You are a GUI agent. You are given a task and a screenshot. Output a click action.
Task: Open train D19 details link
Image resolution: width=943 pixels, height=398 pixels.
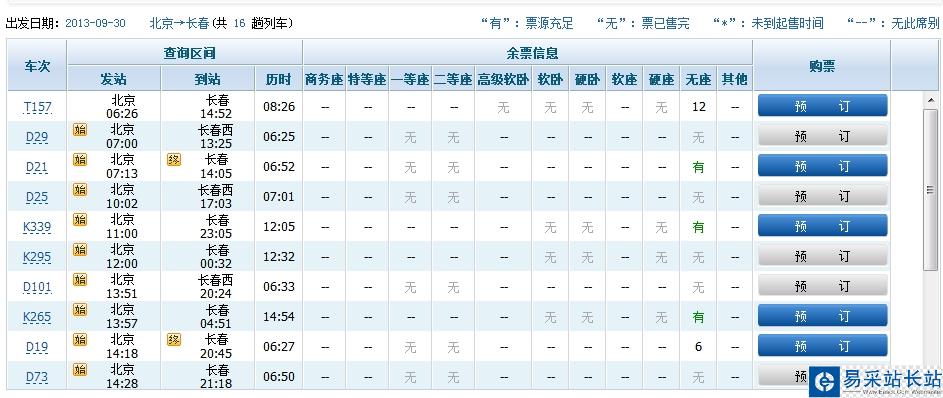pyautogui.click(x=37, y=347)
